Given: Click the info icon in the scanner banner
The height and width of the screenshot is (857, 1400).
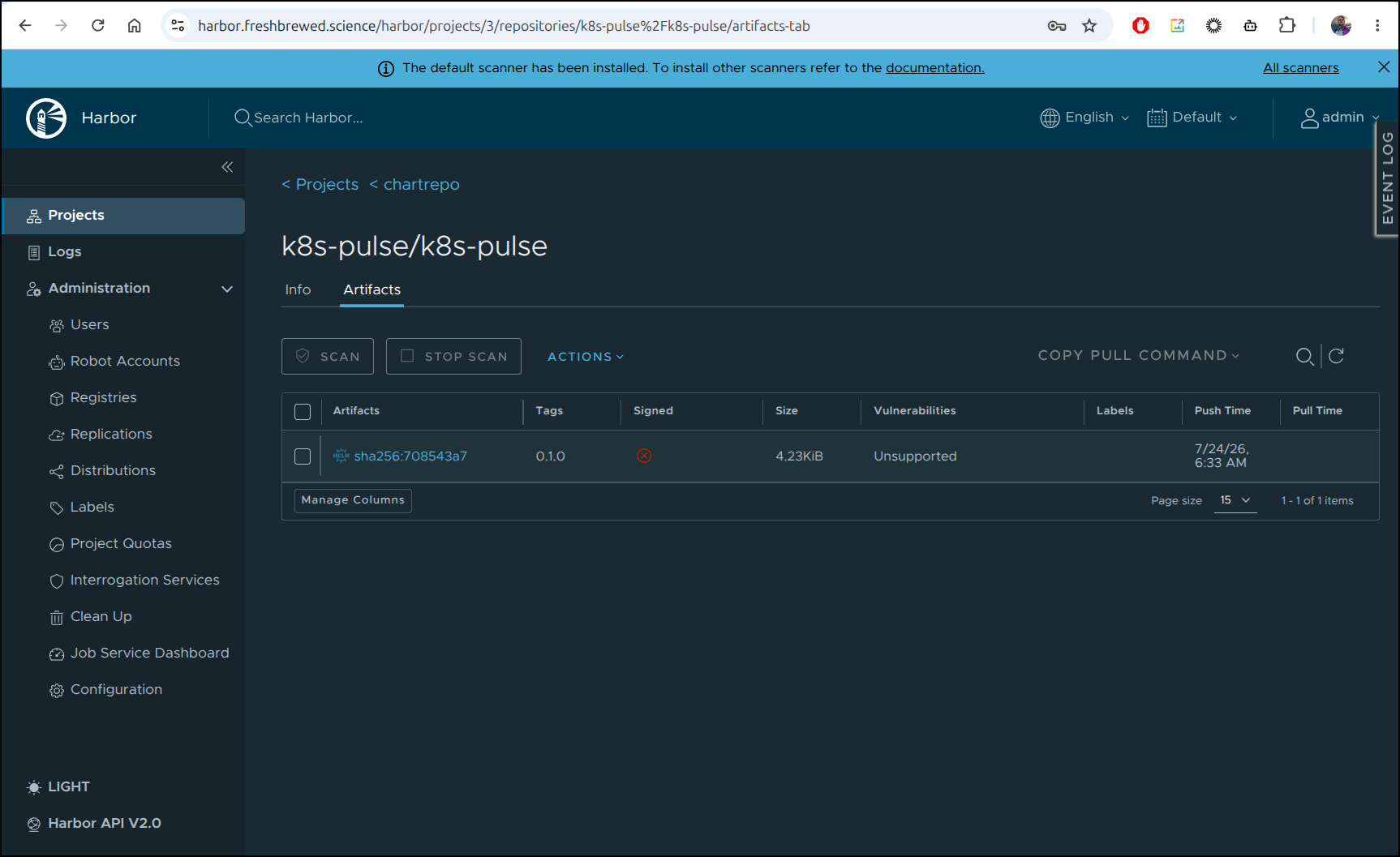Looking at the screenshot, I should pyautogui.click(x=386, y=69).
